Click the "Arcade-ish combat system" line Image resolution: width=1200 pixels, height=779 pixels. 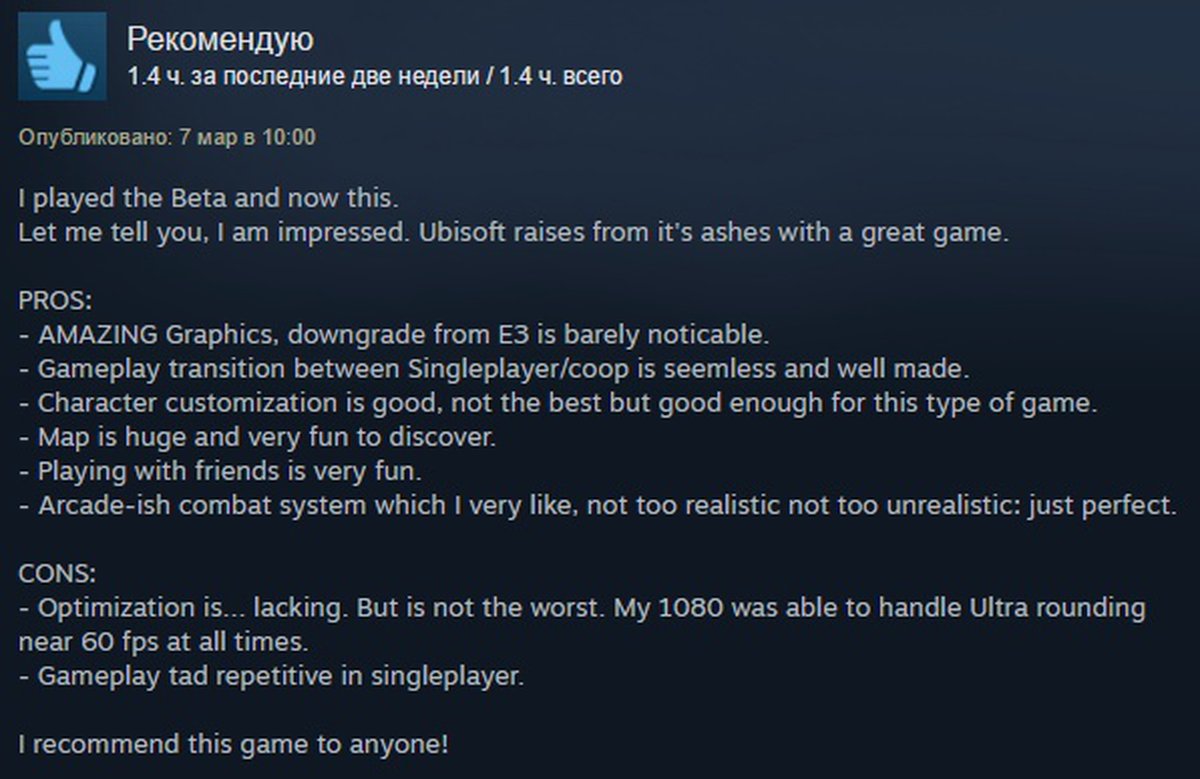click(598, 506)
